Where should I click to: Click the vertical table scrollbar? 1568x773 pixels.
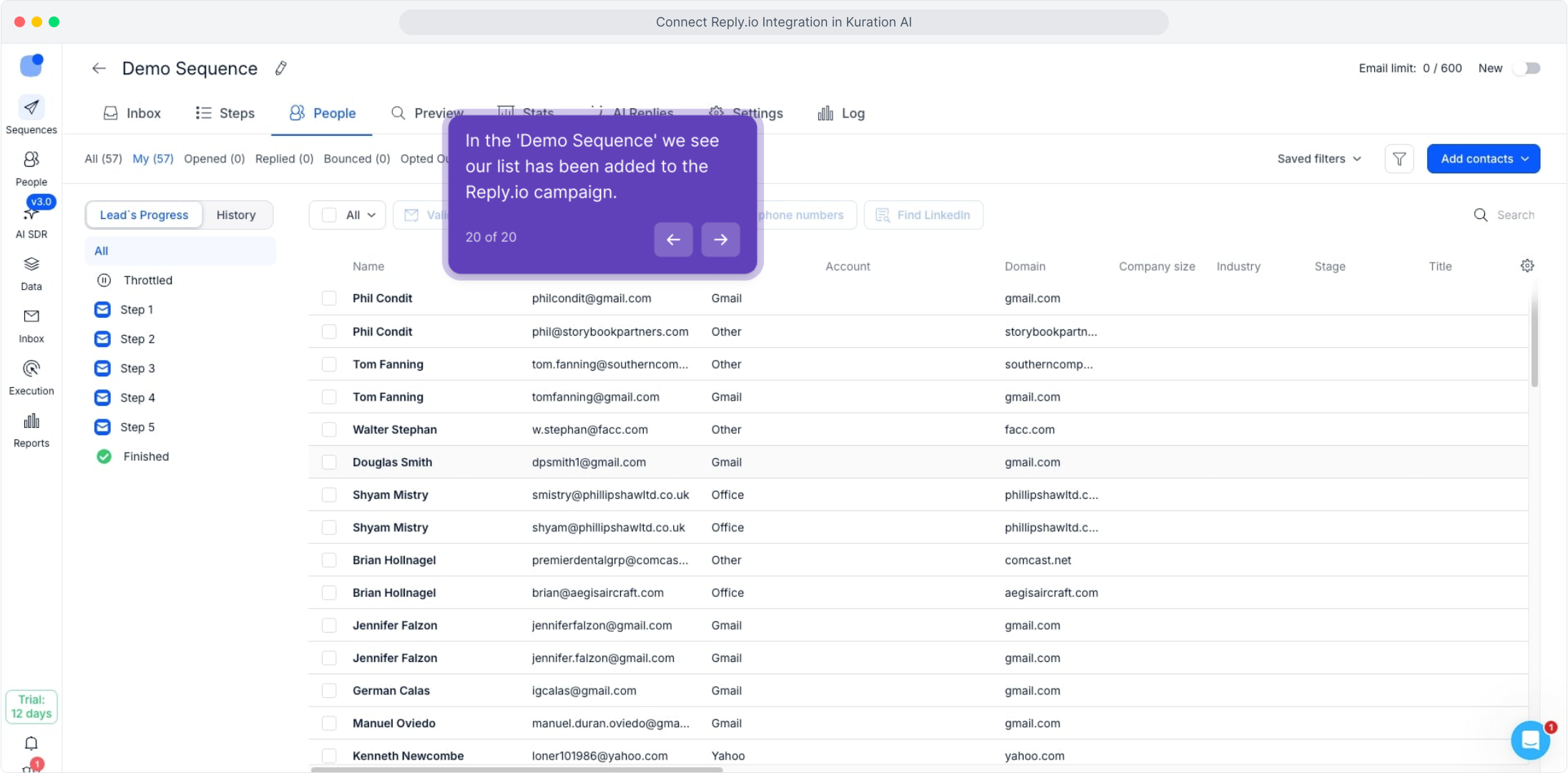coord(1534,333)
